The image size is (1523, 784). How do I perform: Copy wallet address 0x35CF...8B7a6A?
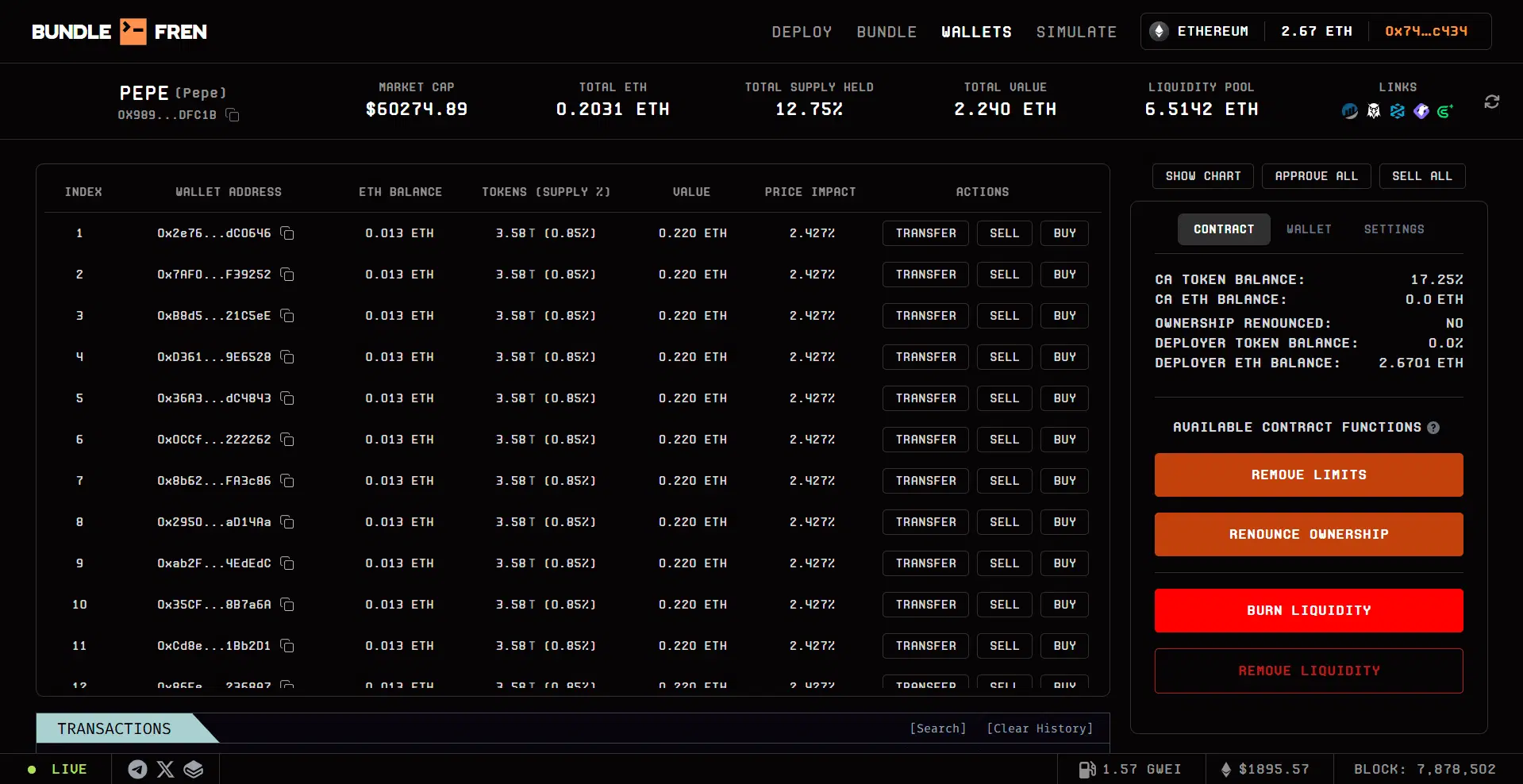(x=287, y=605)
